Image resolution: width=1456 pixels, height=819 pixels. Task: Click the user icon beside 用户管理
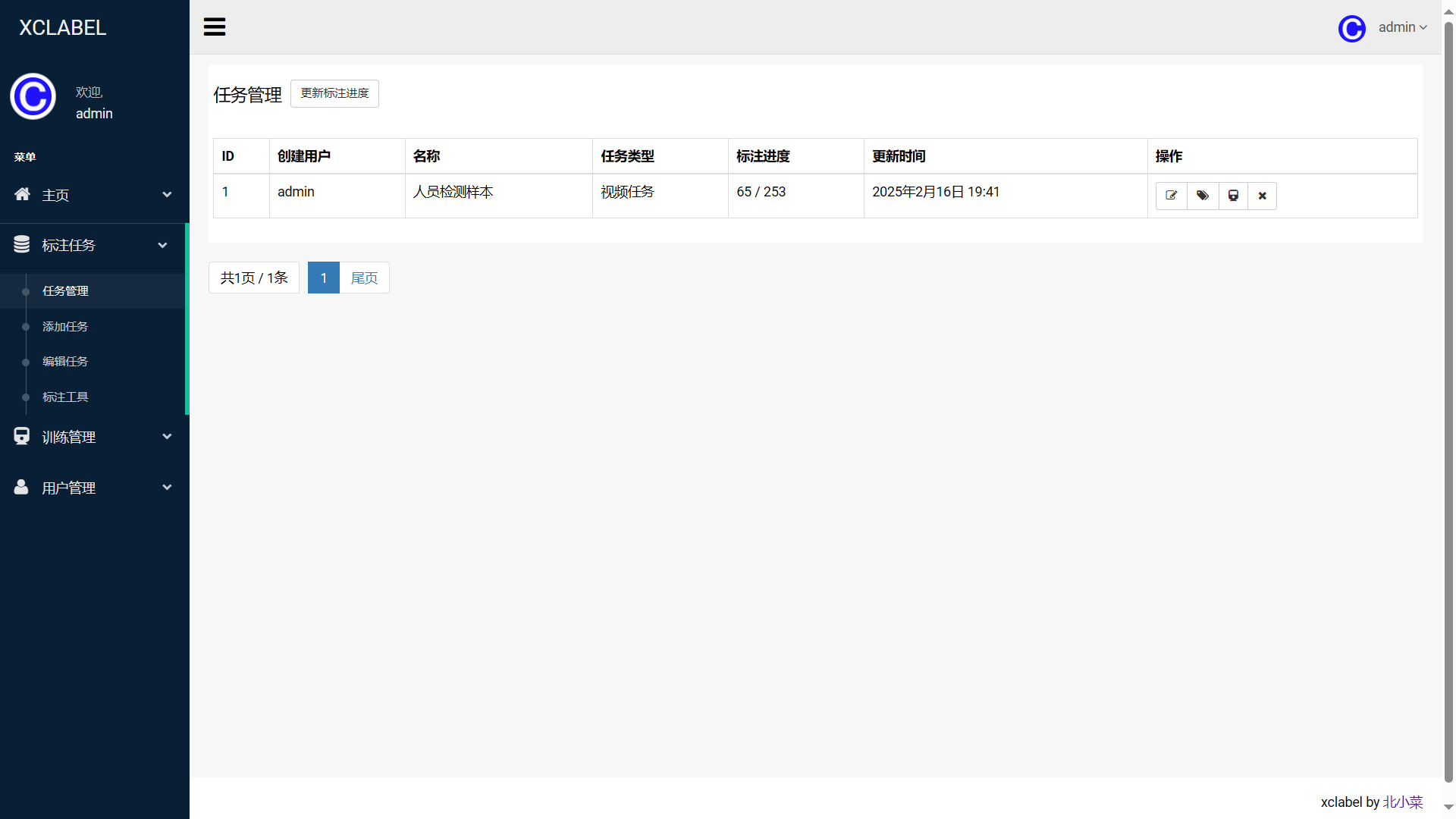coord(21,487)
